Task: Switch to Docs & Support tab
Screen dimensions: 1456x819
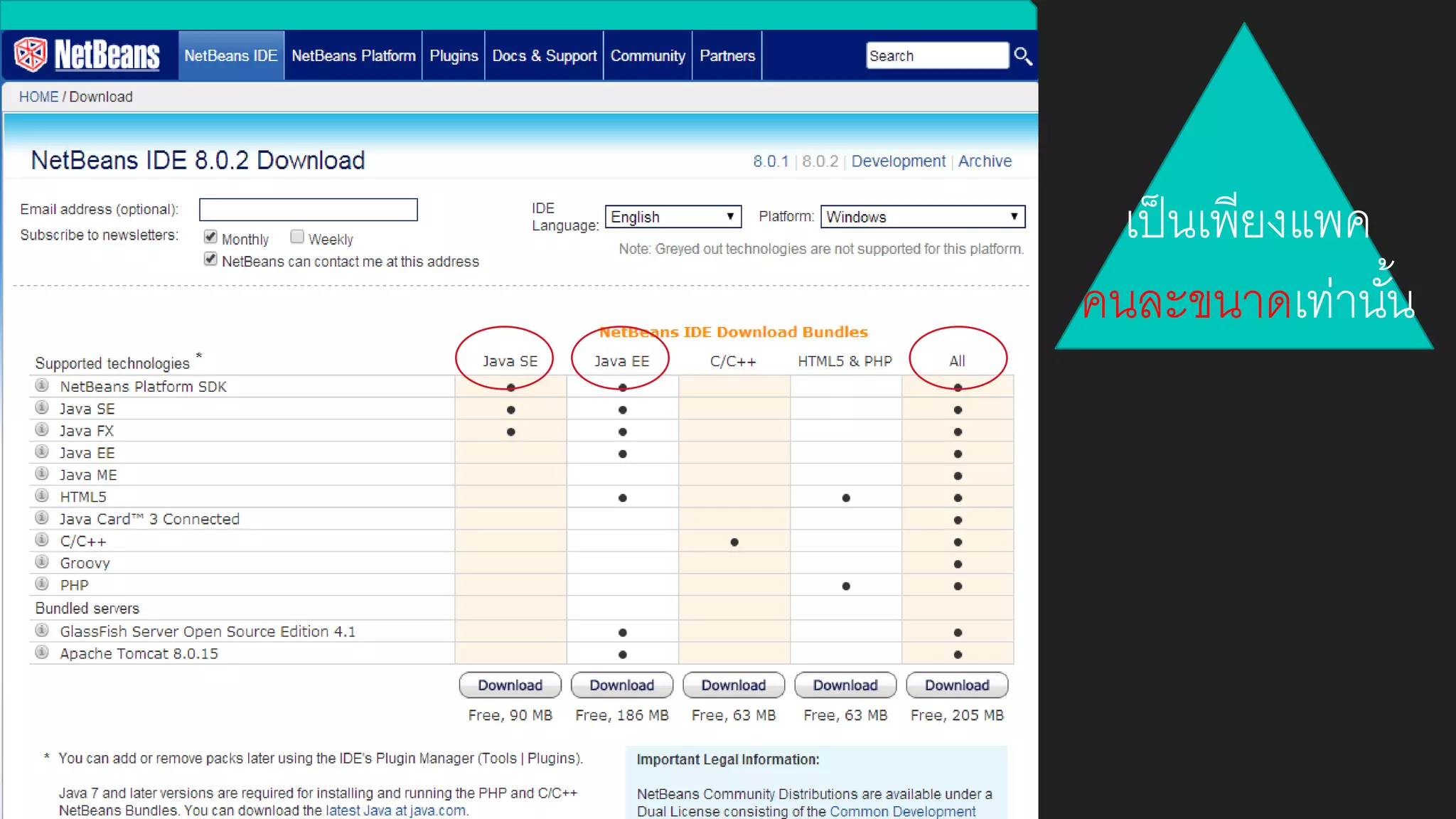Action: click(x=544, y=55)
